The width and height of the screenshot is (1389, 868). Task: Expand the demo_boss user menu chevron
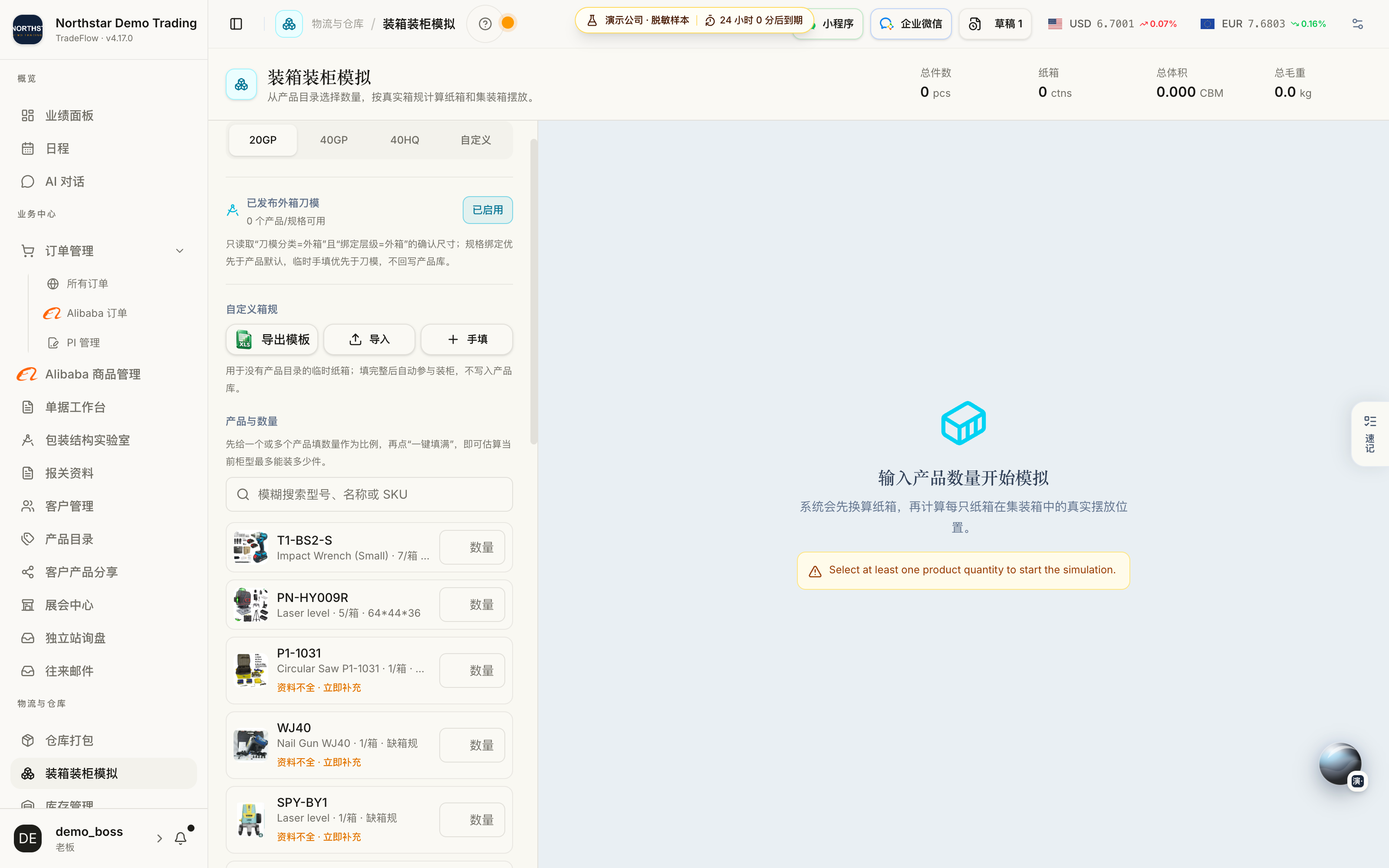click(x=160, y=838)
